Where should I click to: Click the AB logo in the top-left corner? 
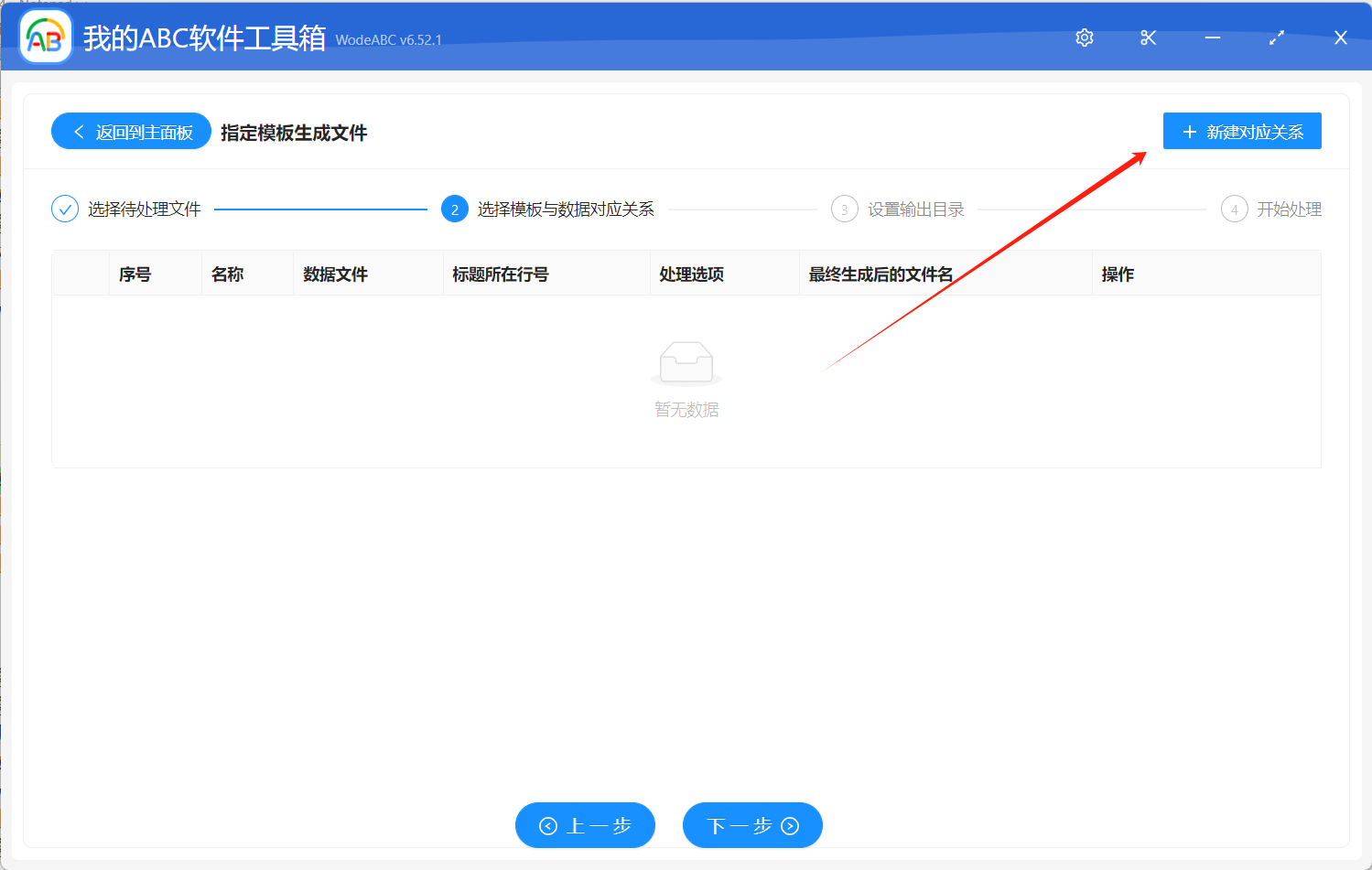pyautogui.click(x=45, y=37)
